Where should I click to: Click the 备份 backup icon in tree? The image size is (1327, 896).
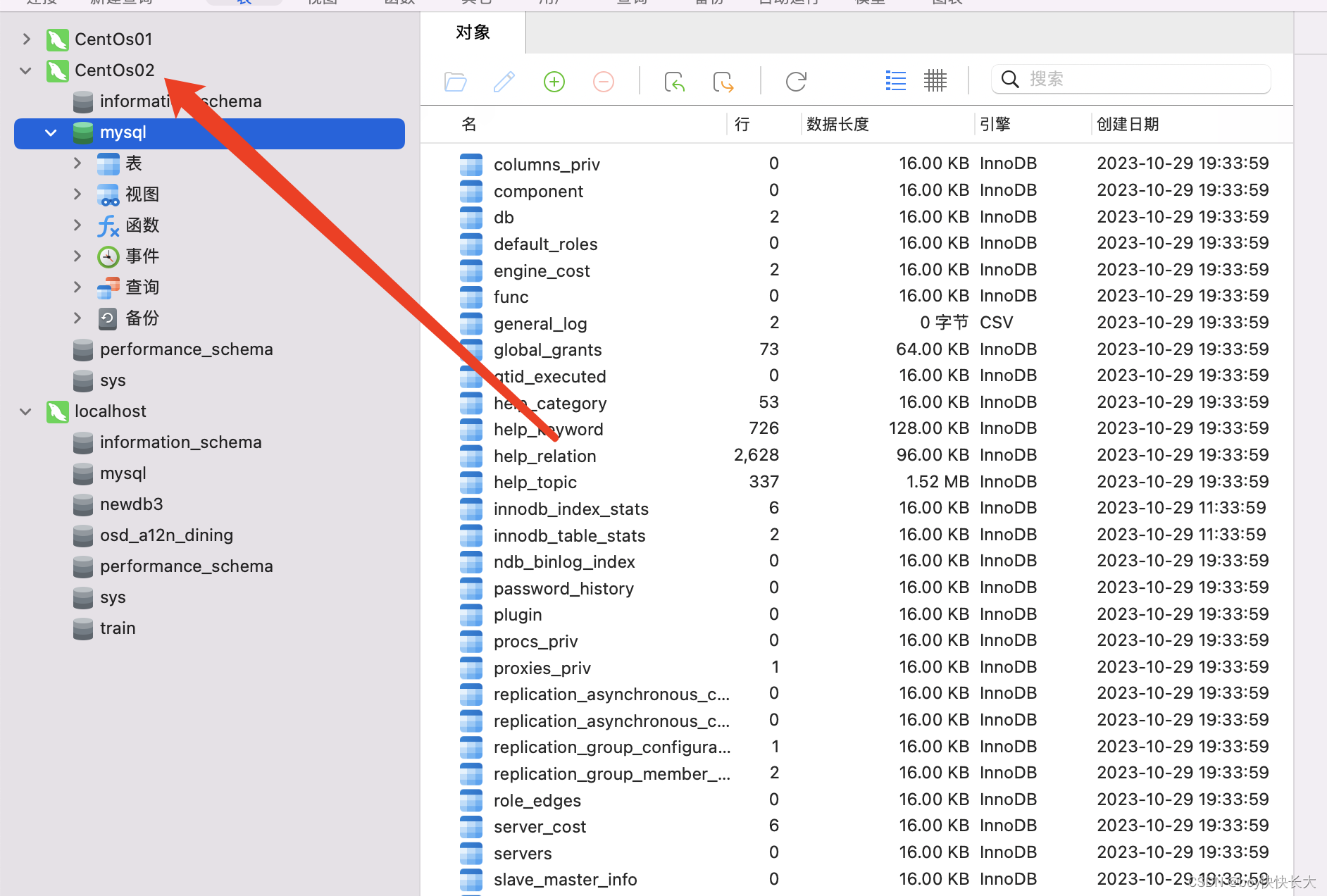coord(108,318)
